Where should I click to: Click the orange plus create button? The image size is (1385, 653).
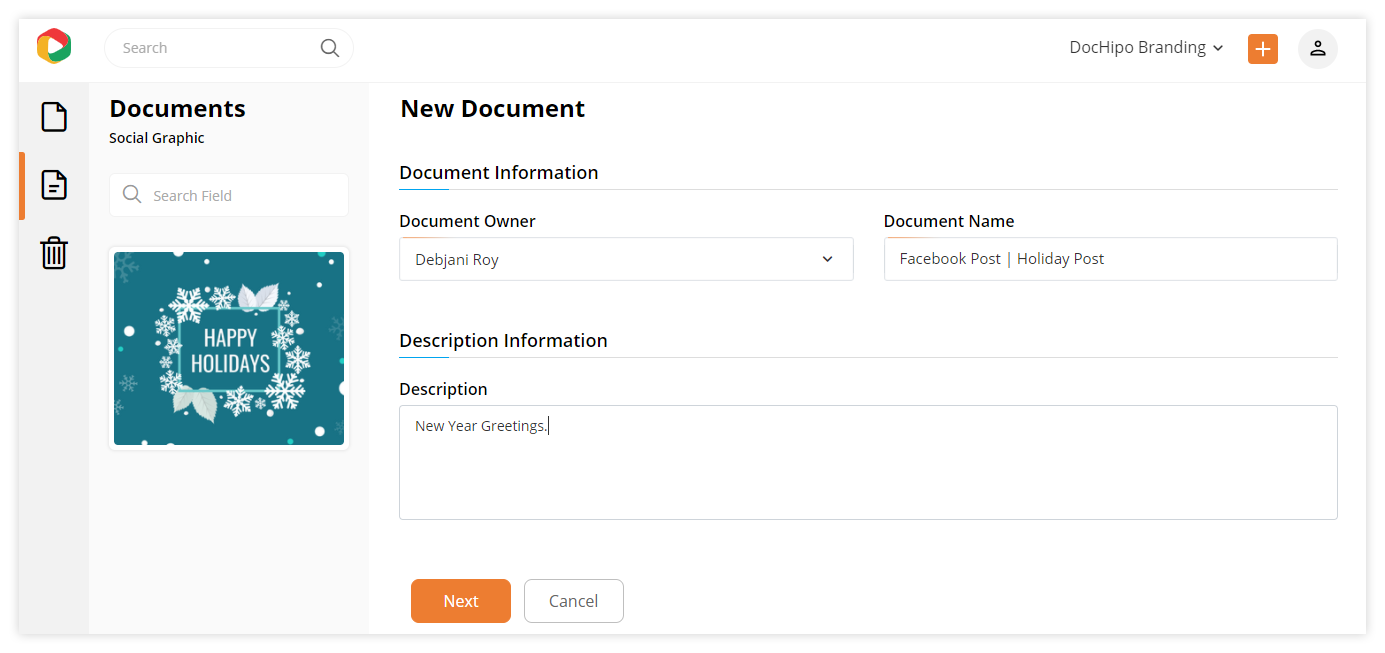pos(1263,49)
